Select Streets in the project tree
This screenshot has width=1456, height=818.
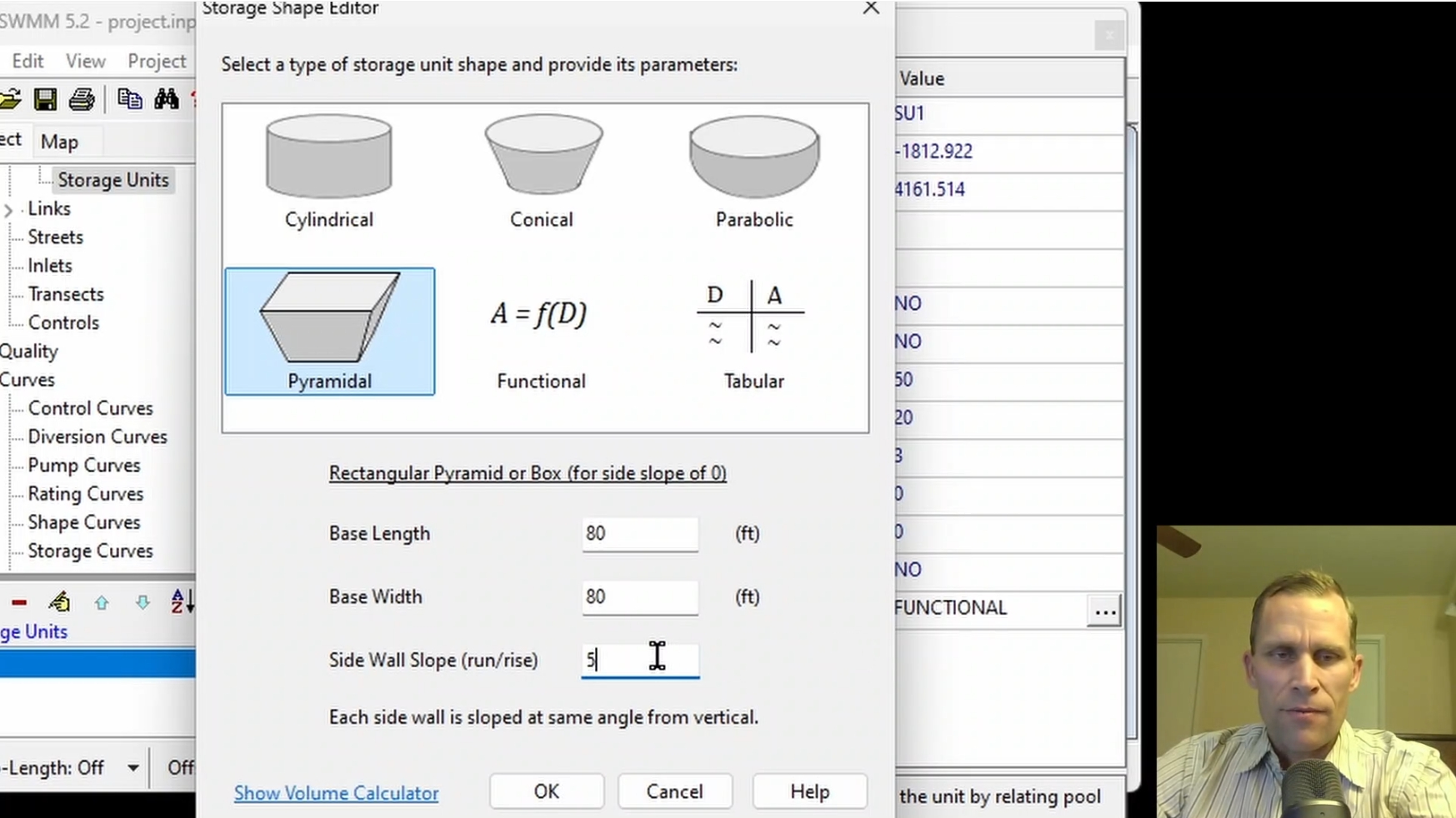pos(56,237)
